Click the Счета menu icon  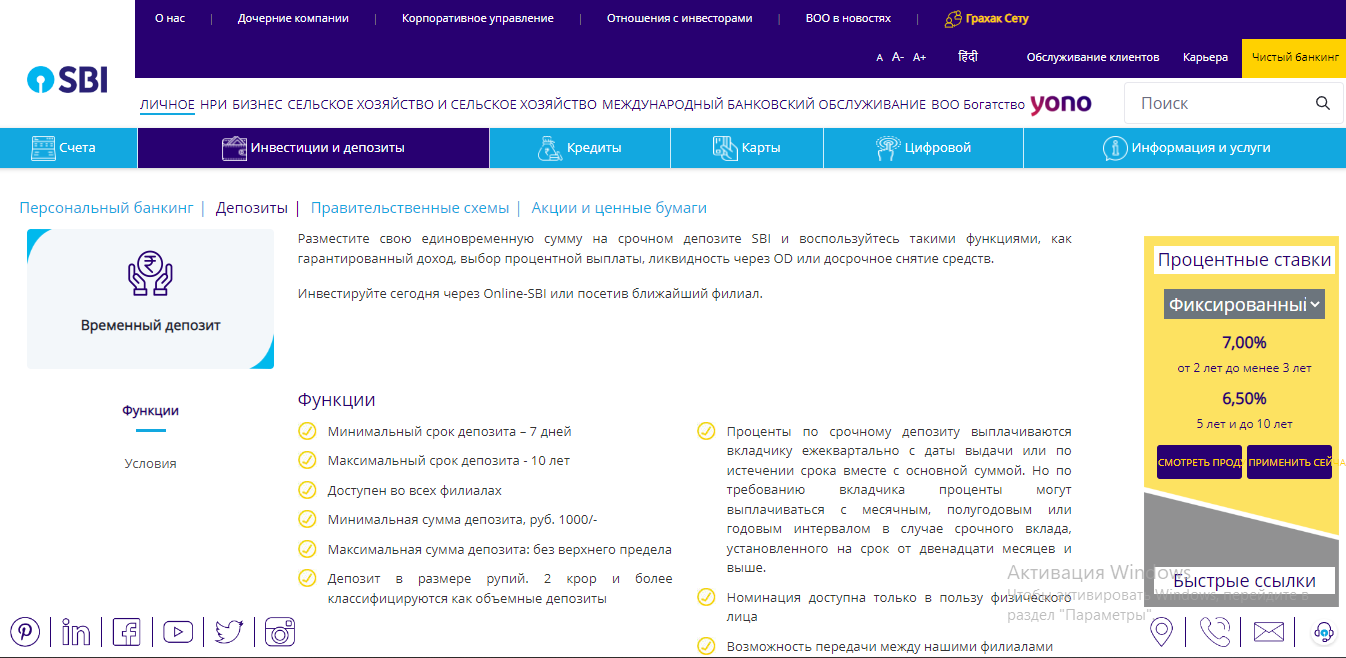[43, 148]
